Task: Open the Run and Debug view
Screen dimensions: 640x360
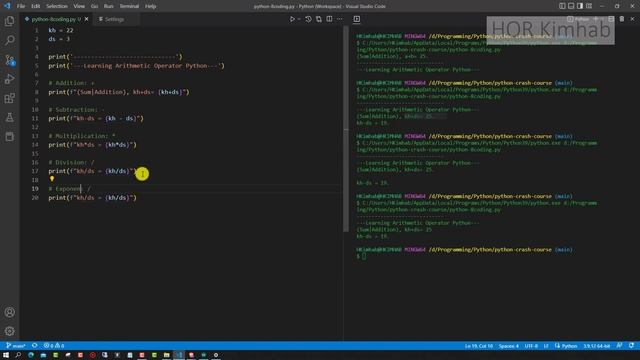Action: point(9,79)
